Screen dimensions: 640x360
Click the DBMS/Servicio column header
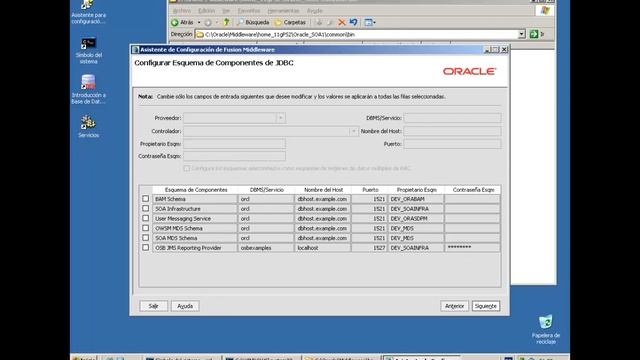[x=267, y=190]
